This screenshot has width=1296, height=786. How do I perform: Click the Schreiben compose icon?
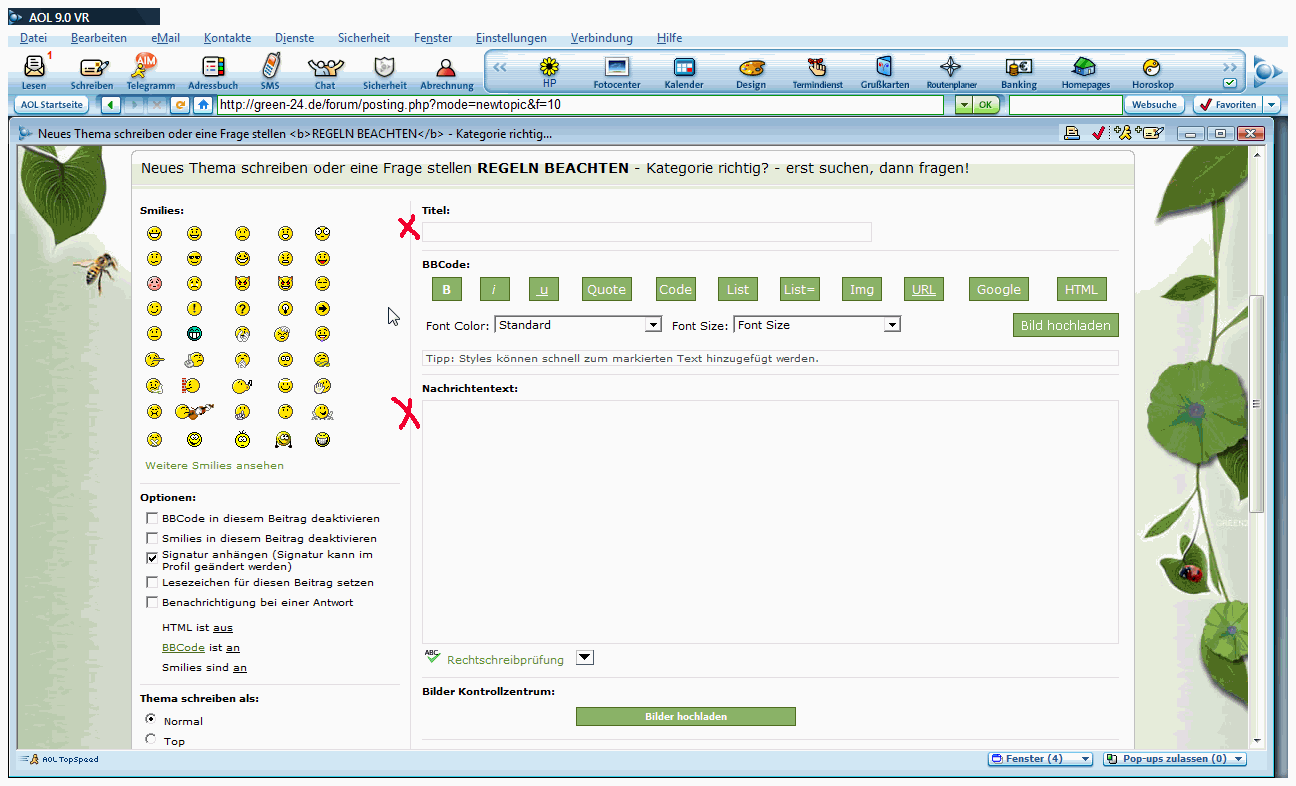[x=92, y=68]
